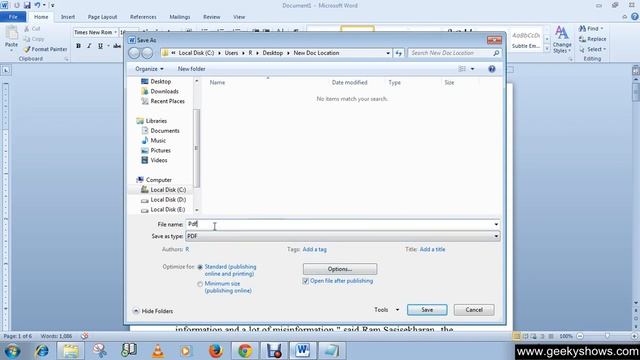The width and height of the screenshot is (640, 360).
Task: Click the Undo icon in Quick Access Toolbar
Action: click(37, 5)
